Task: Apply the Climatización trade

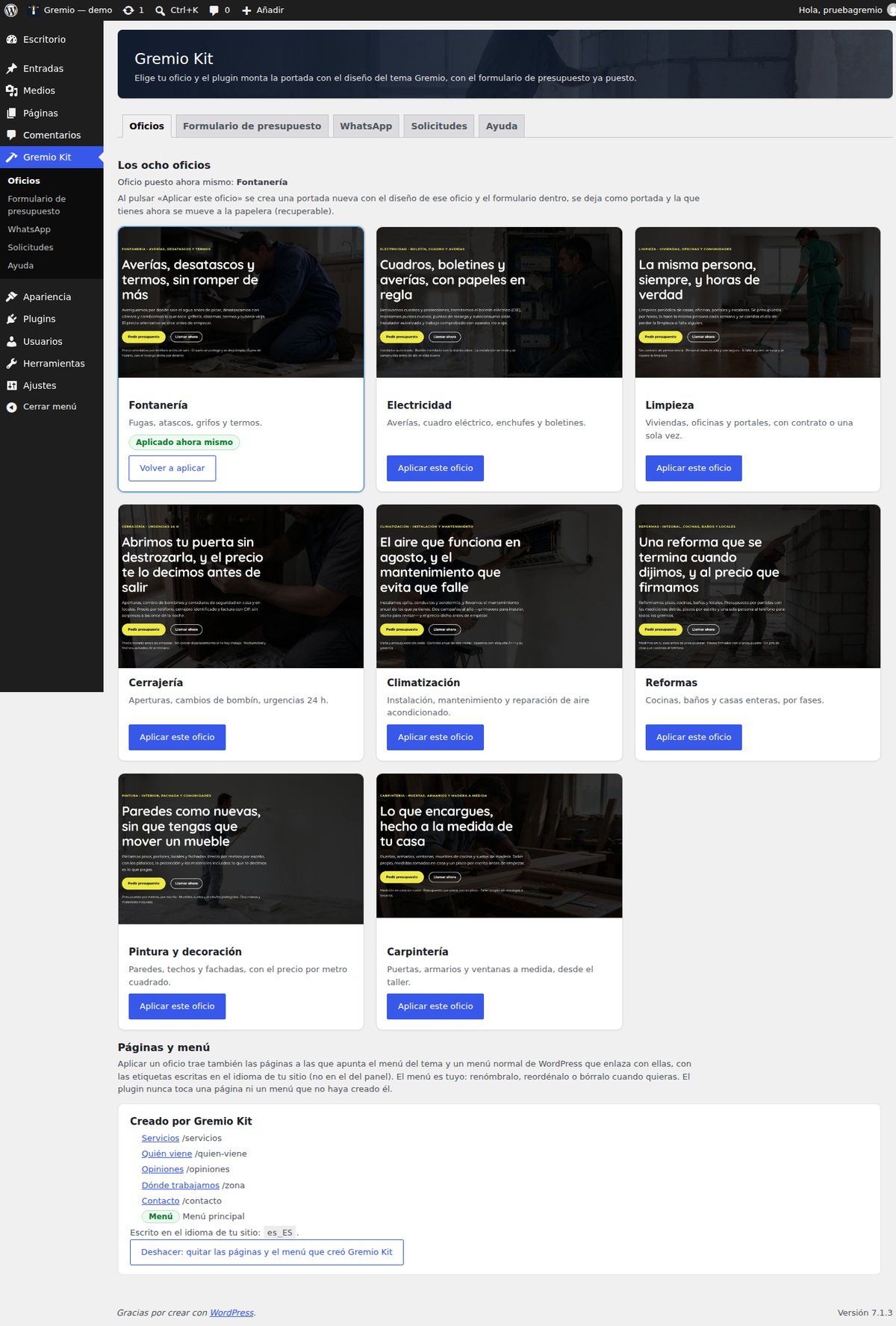Action: click(435, 737)
